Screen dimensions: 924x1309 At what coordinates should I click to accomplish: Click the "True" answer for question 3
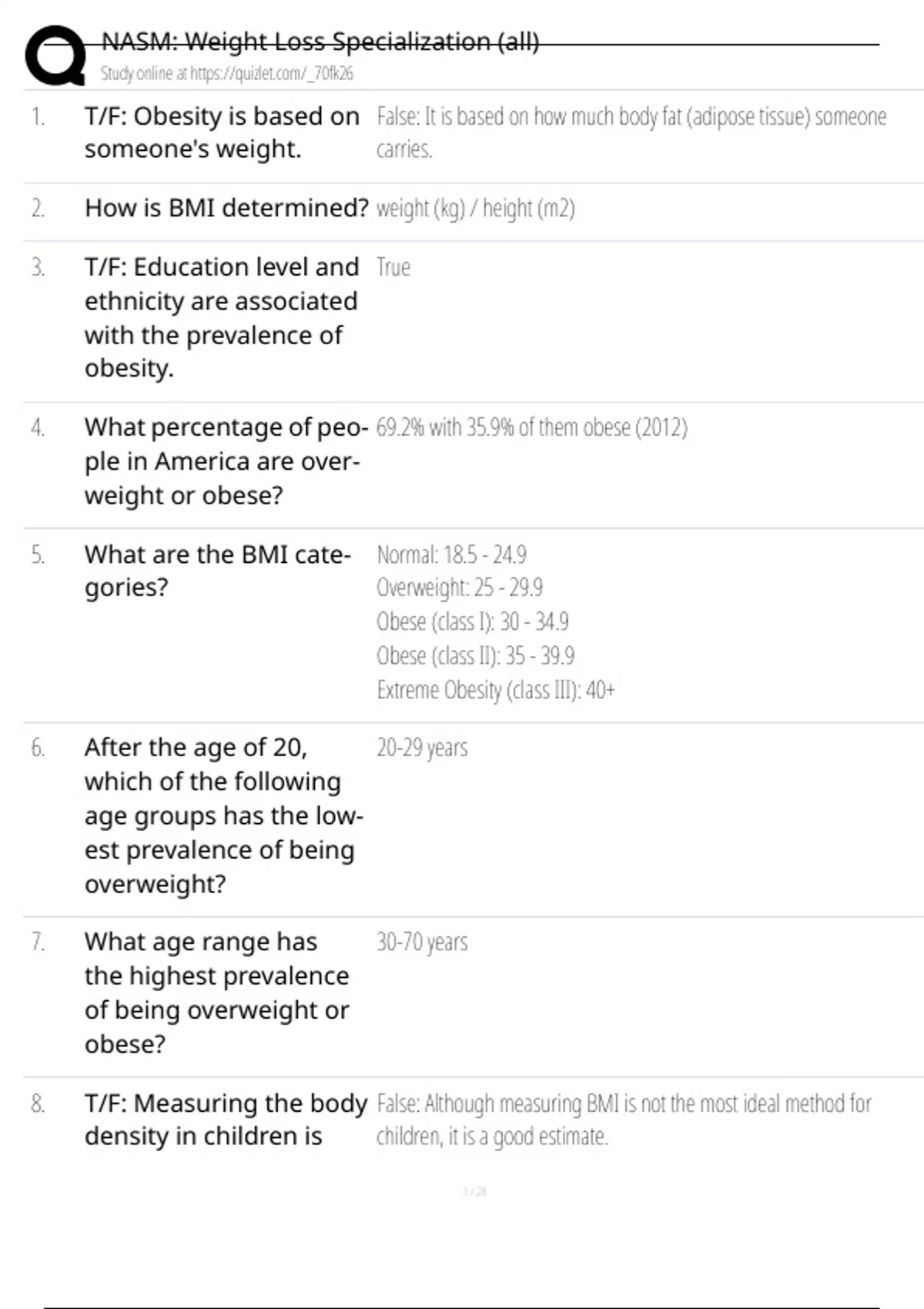393,268
